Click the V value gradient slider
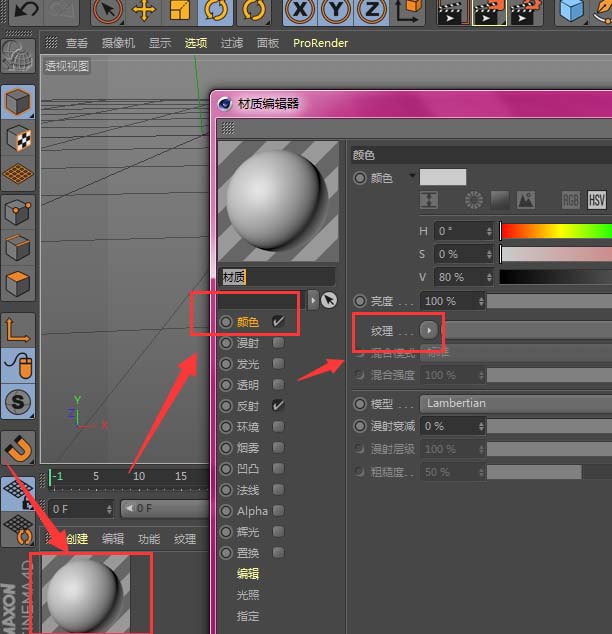This screenshot has height=634, width=612. coord(556,277)
